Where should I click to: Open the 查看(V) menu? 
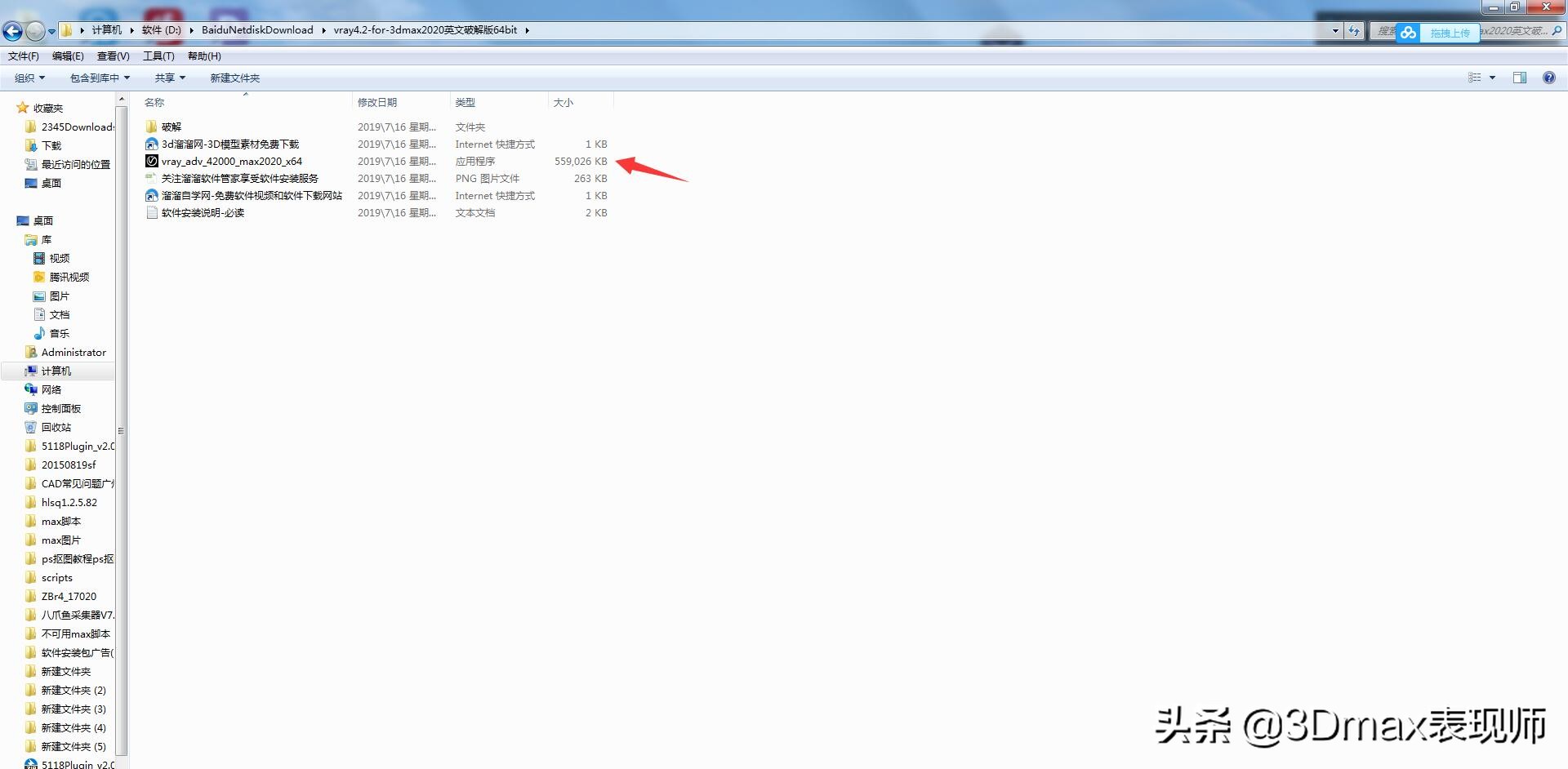[114, 56]
